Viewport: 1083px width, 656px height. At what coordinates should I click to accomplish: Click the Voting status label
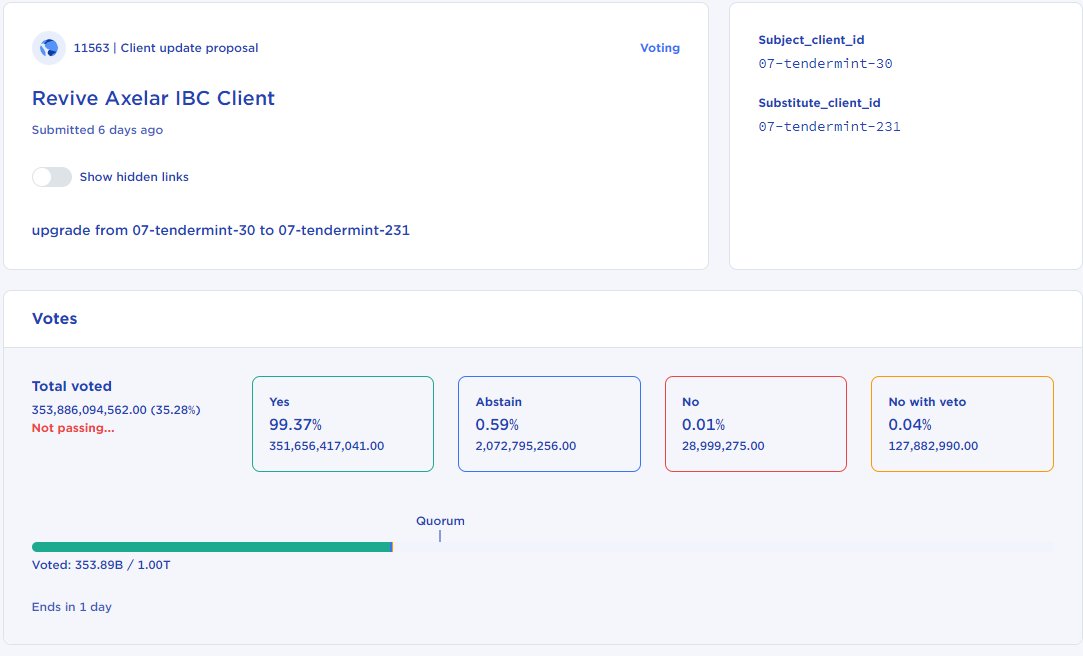pyautogui.click(x=660, y=48)
